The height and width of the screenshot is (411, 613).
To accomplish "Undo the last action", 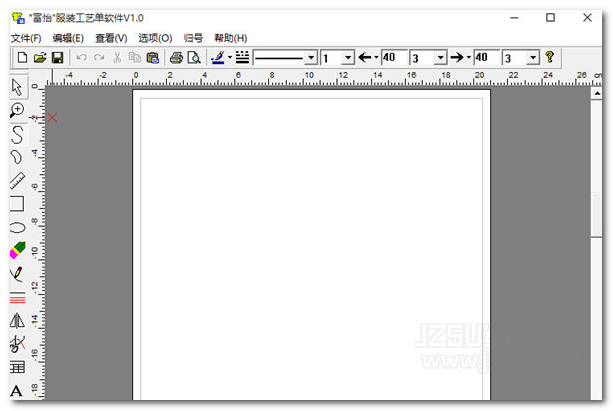I will point(81,58).
